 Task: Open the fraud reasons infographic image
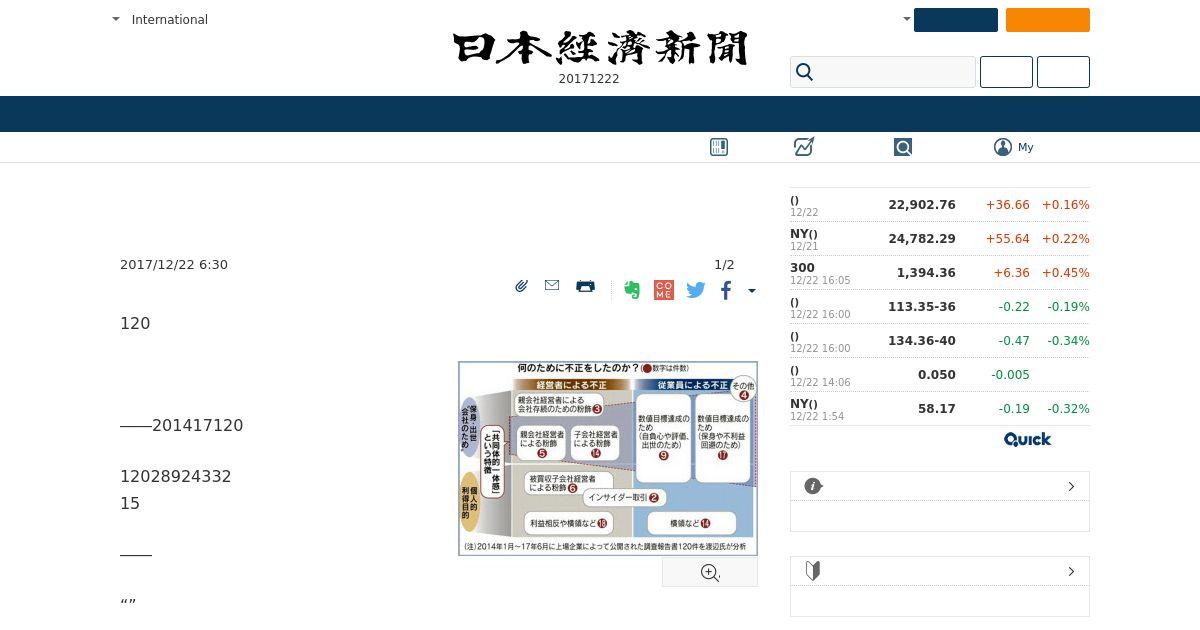tap(608, 458)
